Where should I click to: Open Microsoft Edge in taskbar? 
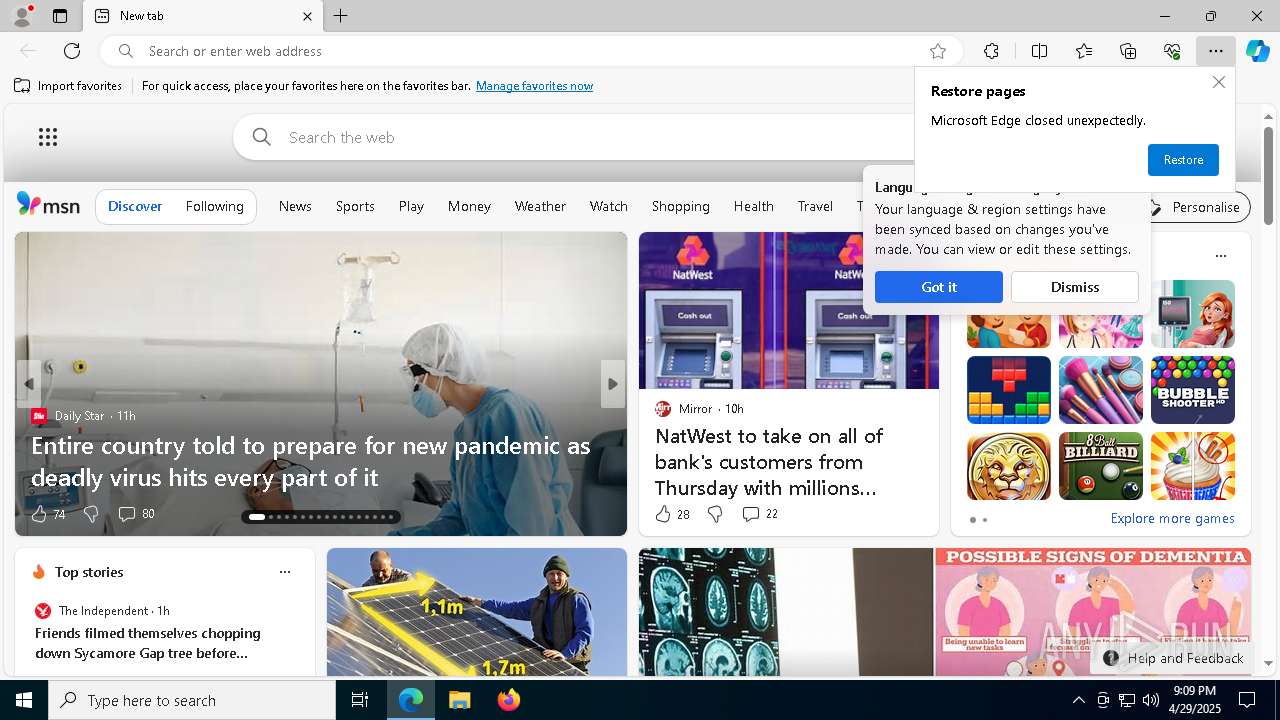(x=411, y=700)
